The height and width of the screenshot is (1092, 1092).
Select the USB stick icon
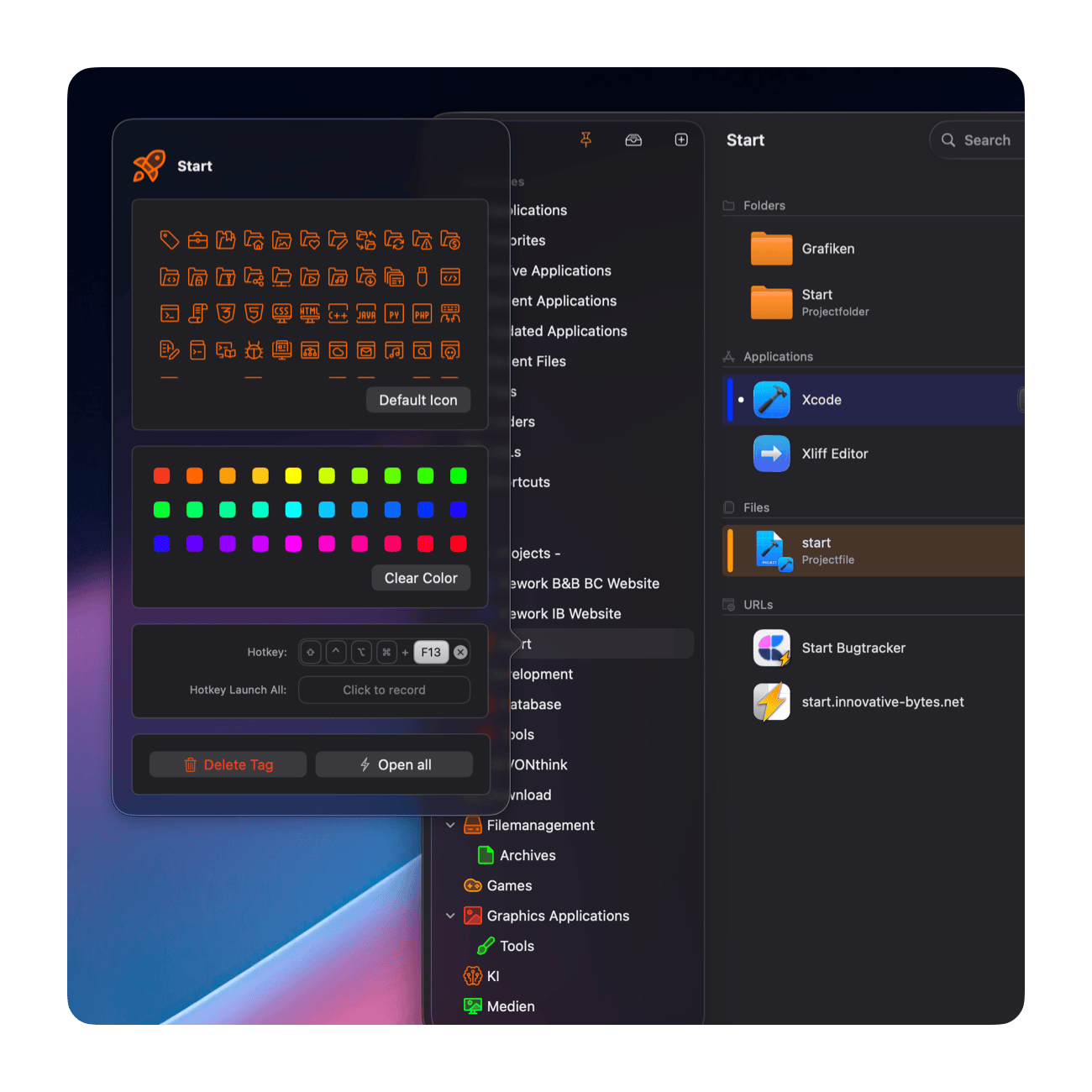coord(423,276)
